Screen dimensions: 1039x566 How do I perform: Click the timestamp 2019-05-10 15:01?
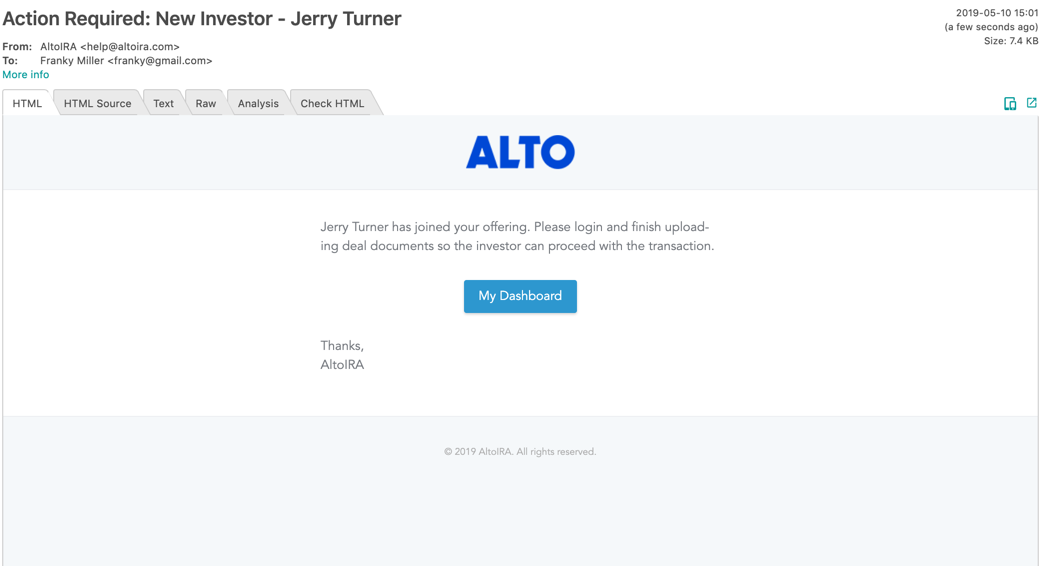pyautogui.click(x=996, y=13)
